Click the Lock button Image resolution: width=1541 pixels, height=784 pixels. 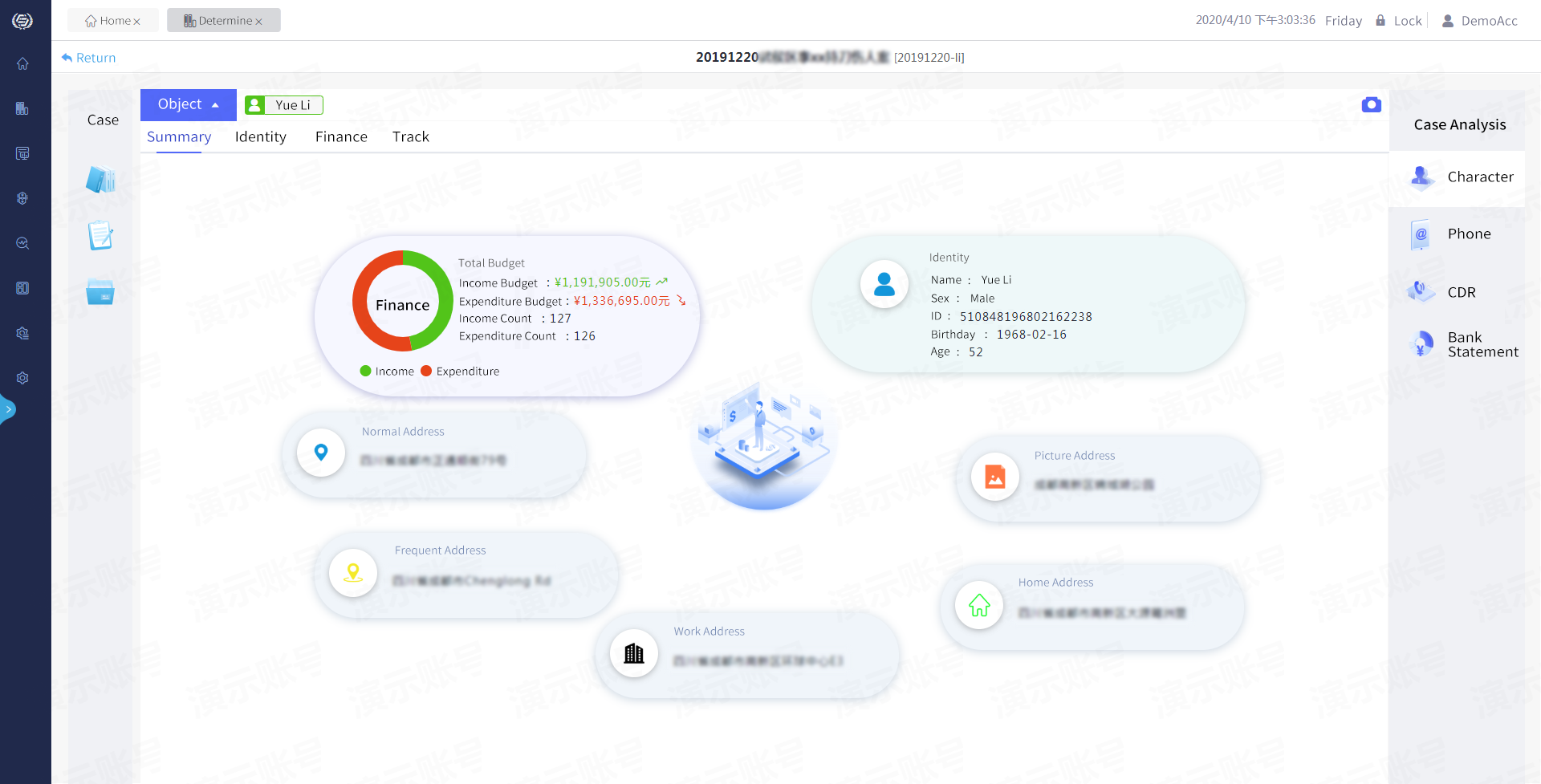tap(1399, 21)
